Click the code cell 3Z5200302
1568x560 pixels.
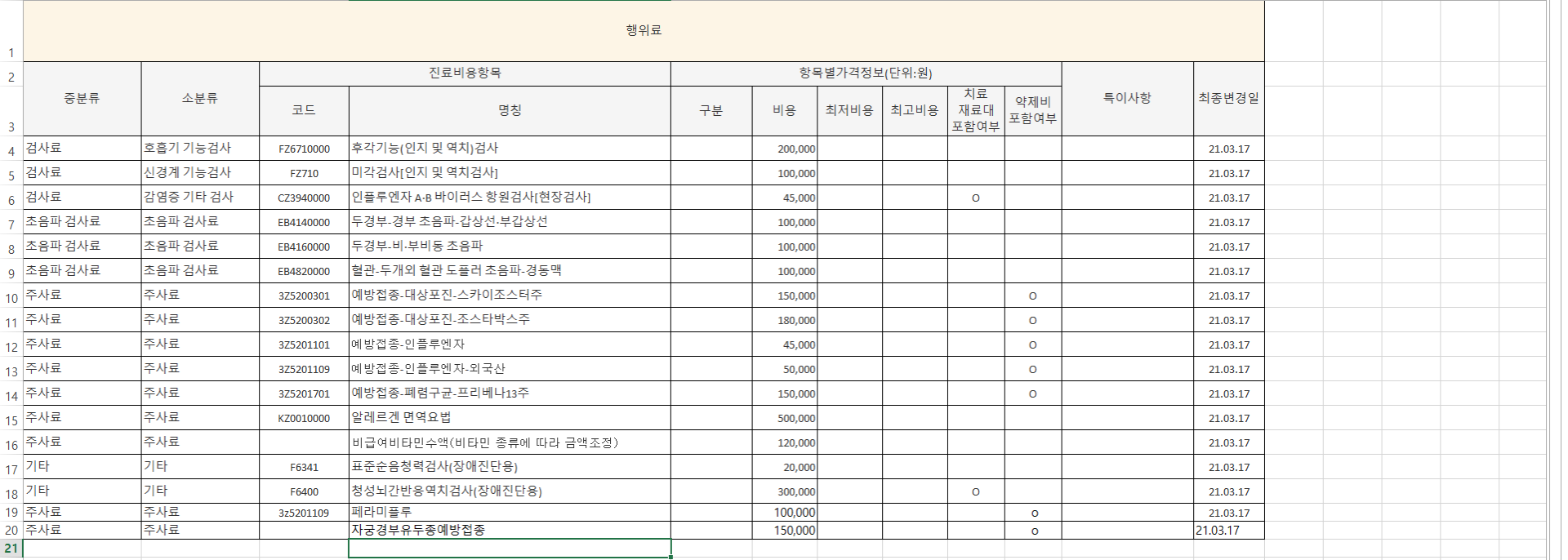(x=304, y=320)
